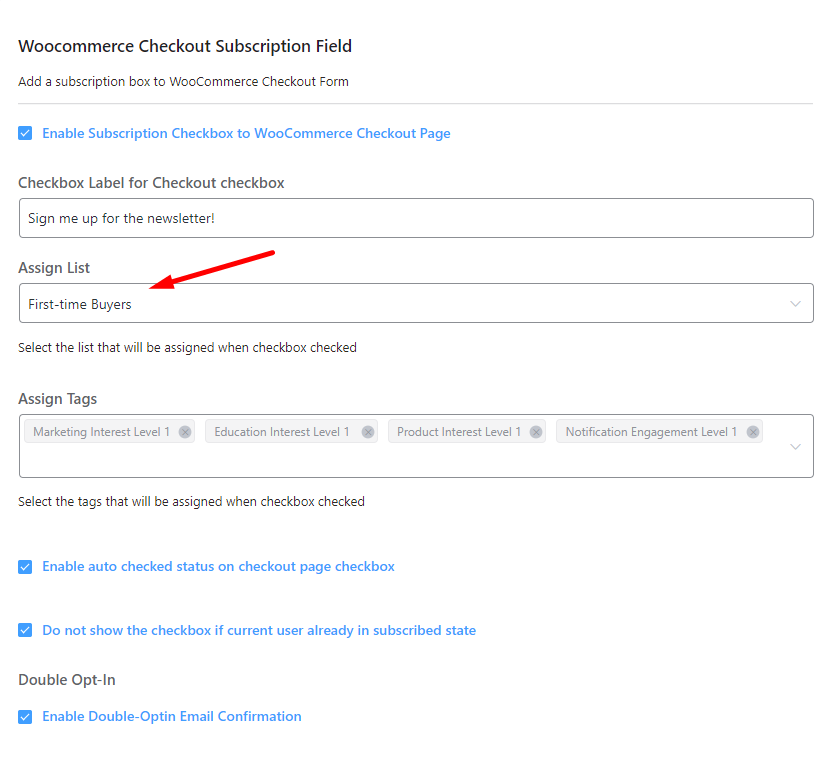Click empty area inside the Assign Tags box
The width and height of the screenshot is (829, 775).
(400, 460)
